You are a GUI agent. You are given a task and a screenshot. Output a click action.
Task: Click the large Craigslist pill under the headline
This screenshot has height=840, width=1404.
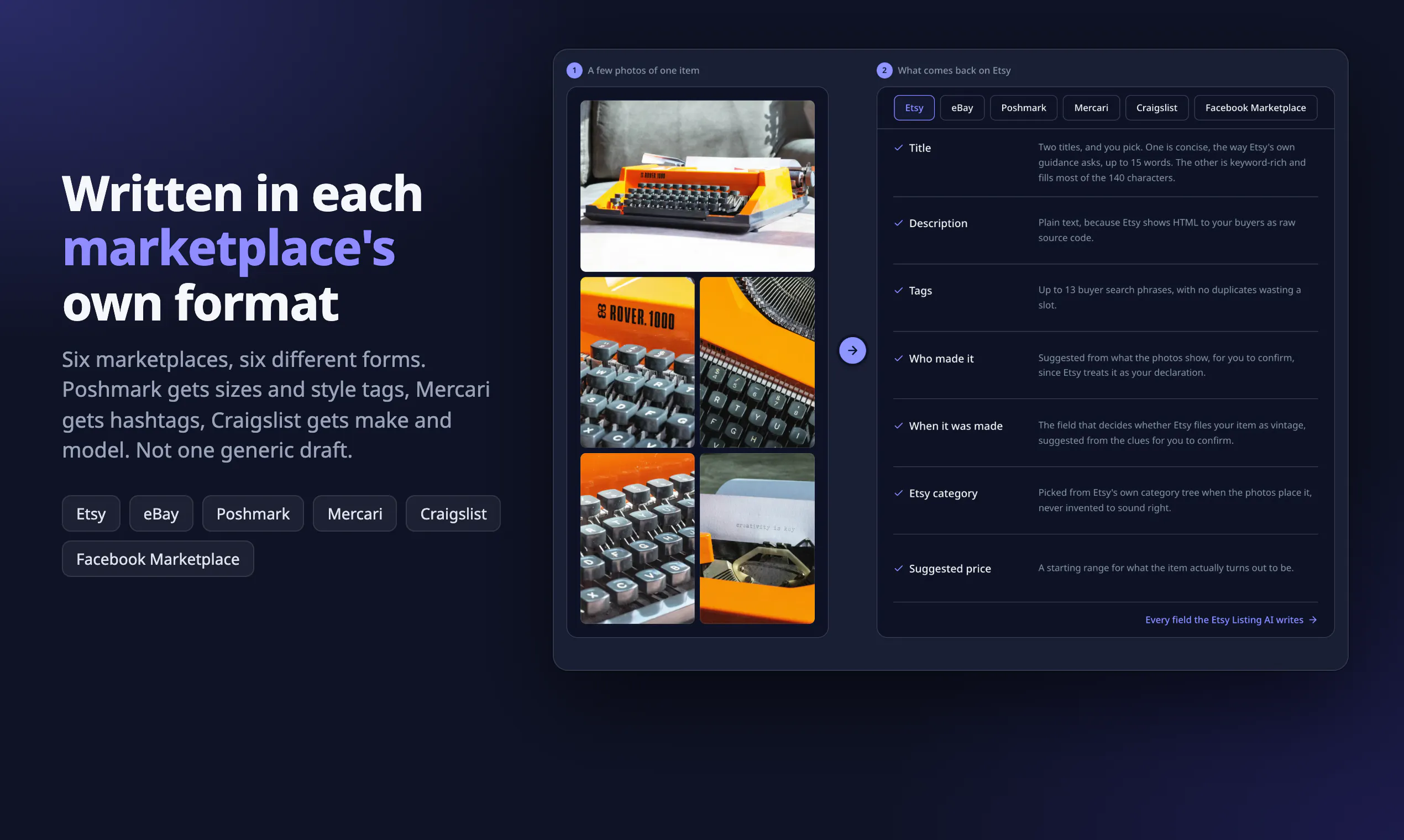453,513
